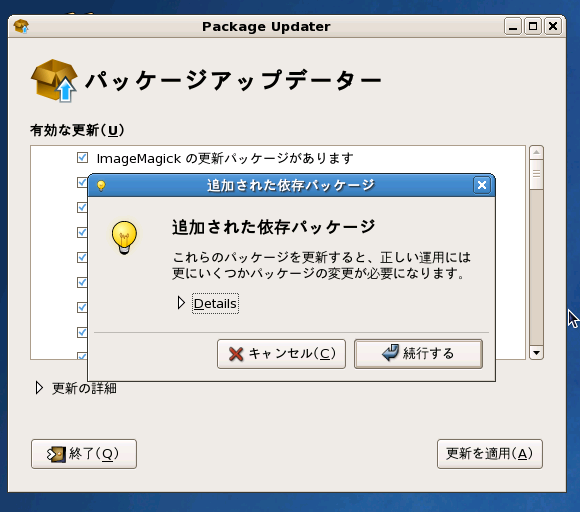Viewport: 580px width, 512px height.
Task: Click the blue return arrow icon on 続行する
Action: [x=391, y=353]
